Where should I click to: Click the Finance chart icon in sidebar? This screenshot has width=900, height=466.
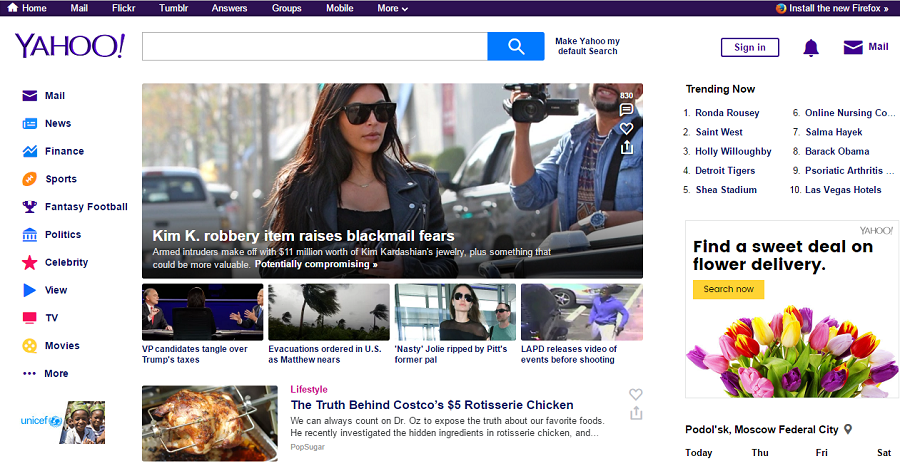coord(30,151)
